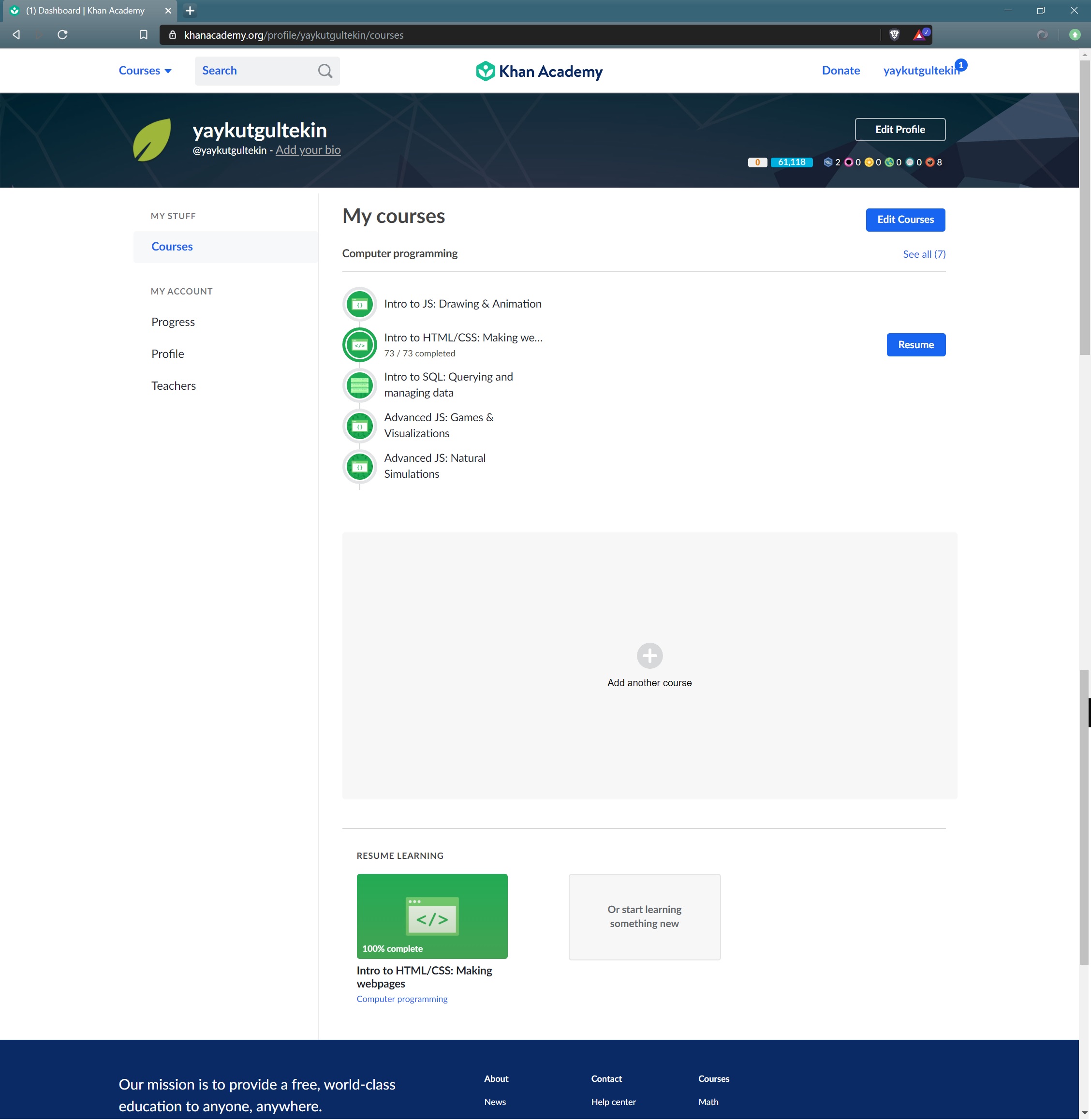Viewport: 1091px width, 1120px height.
Task: Bookmark this page with the bookmark icon
Action: [x=143, y=35]
